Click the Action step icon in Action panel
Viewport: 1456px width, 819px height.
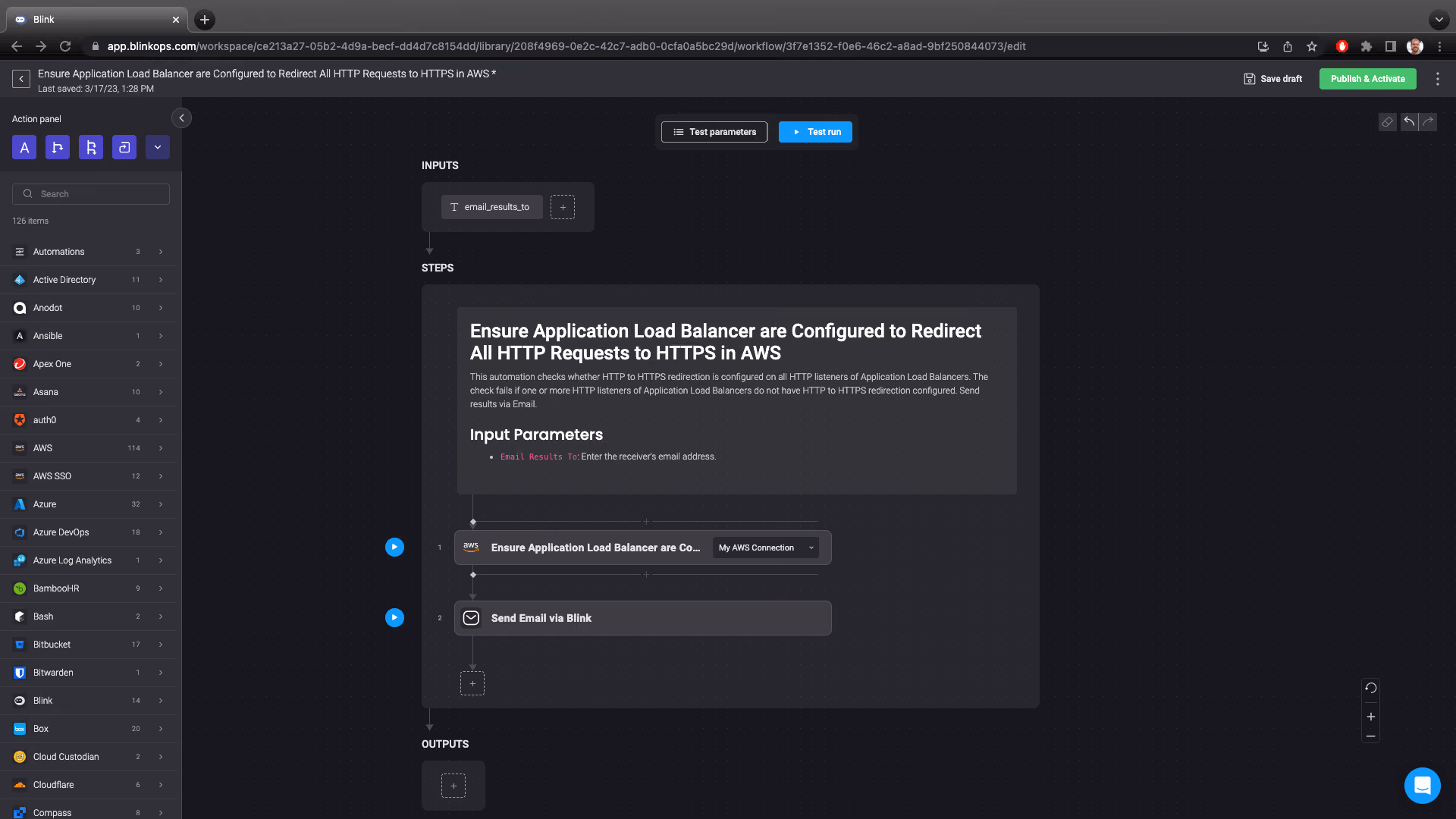point(24,147)
